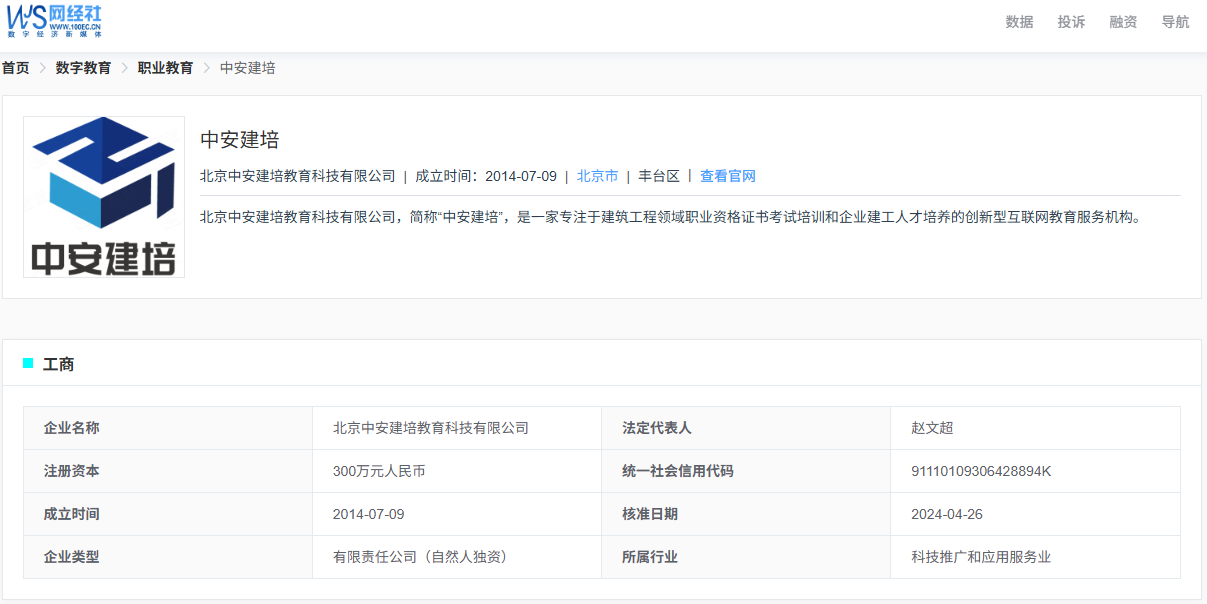Select the 法定代表人 label cell
This screenshot has height=604, width=1207.
(746, 428)
